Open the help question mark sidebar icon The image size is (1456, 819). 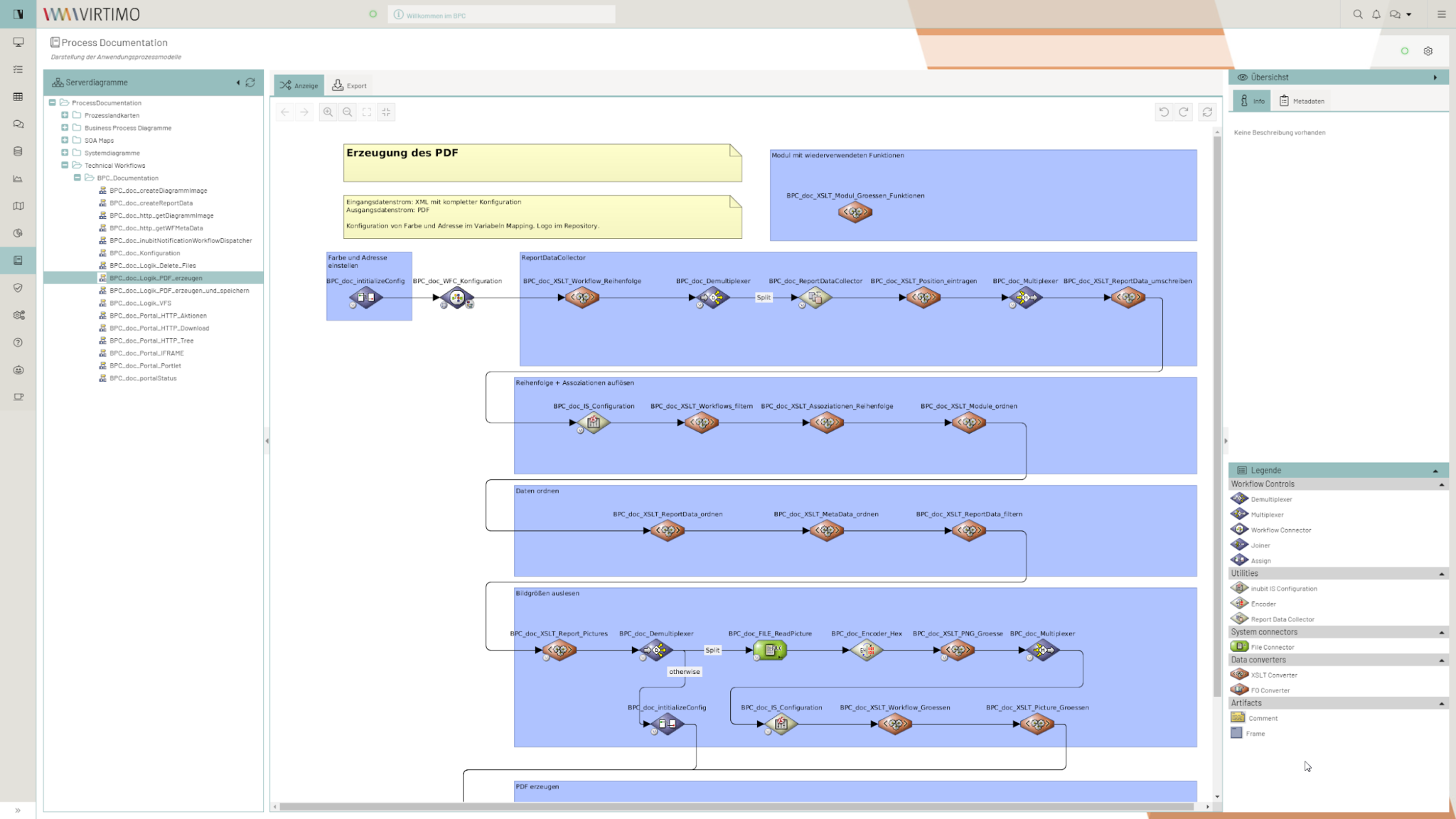click(x=18, y=343)
